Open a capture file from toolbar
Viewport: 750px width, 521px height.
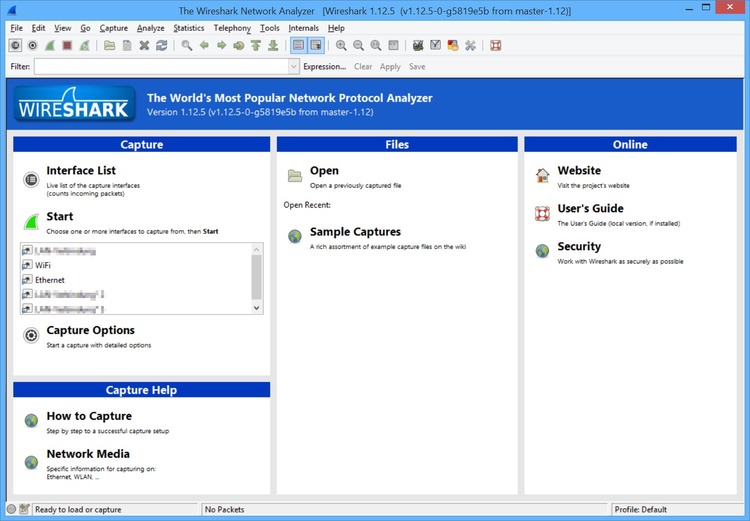[110, 45]
